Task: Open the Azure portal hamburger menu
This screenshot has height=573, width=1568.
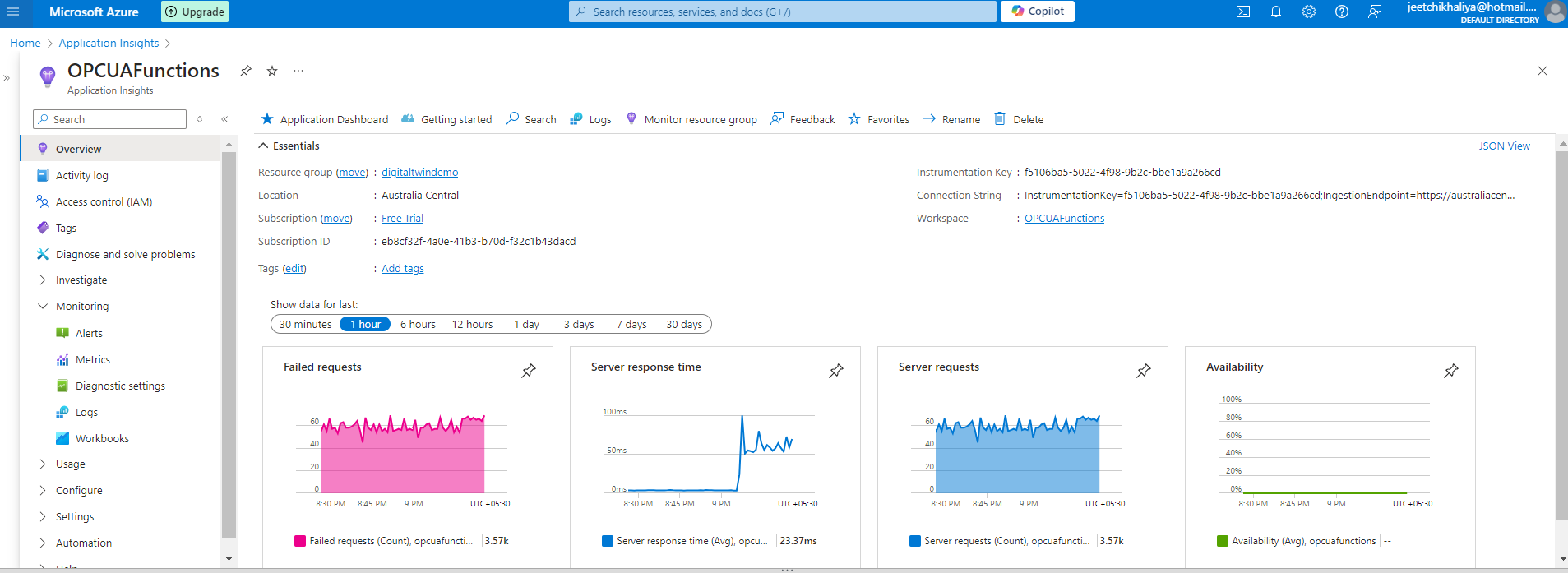Action: pyautogui.click(x=13, y=12)
